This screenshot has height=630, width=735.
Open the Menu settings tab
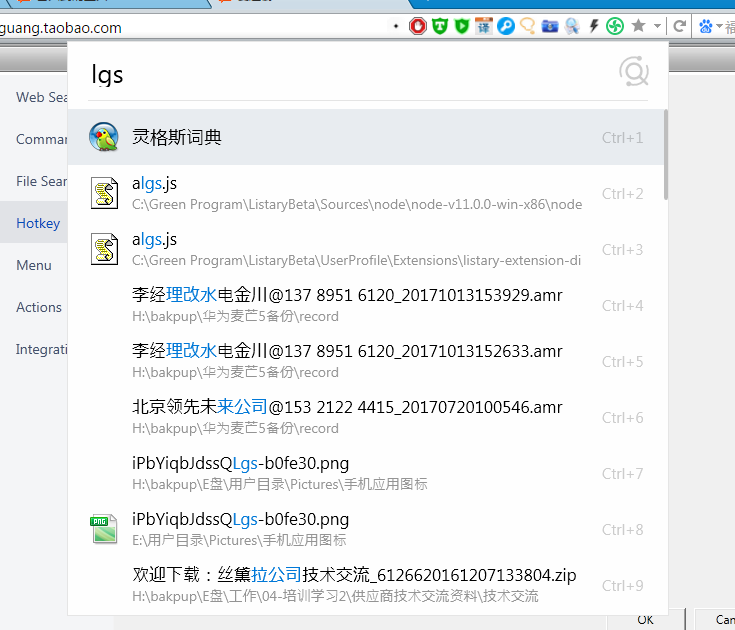coord(34,265)
